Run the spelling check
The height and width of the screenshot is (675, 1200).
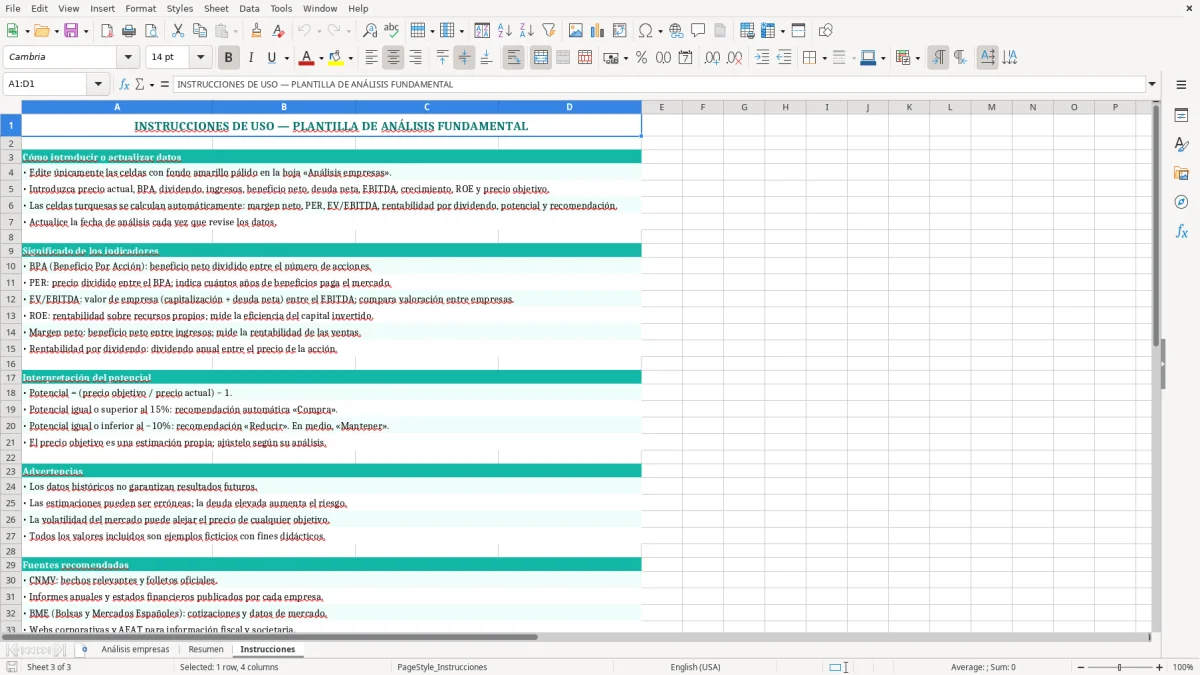(392, 31)
